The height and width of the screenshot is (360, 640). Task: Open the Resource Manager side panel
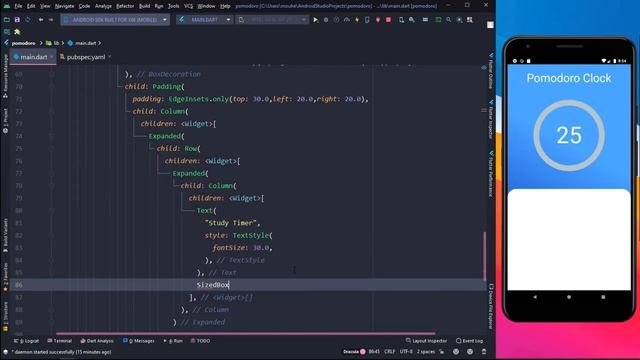(x=5, y=76)
